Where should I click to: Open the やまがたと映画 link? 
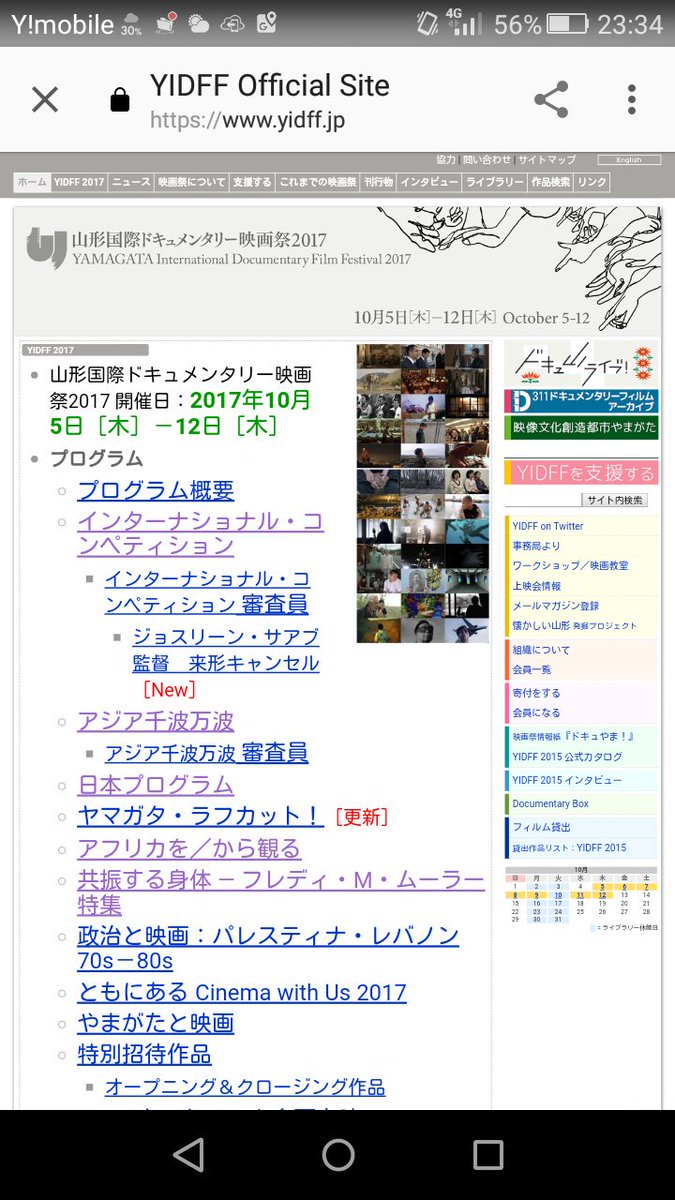155,1023
